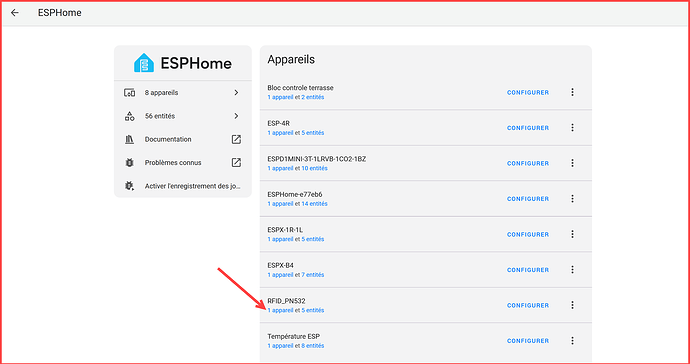Open '1 appareil' link under RFID_PN532

pyautogui.click(x=280, y=310)
